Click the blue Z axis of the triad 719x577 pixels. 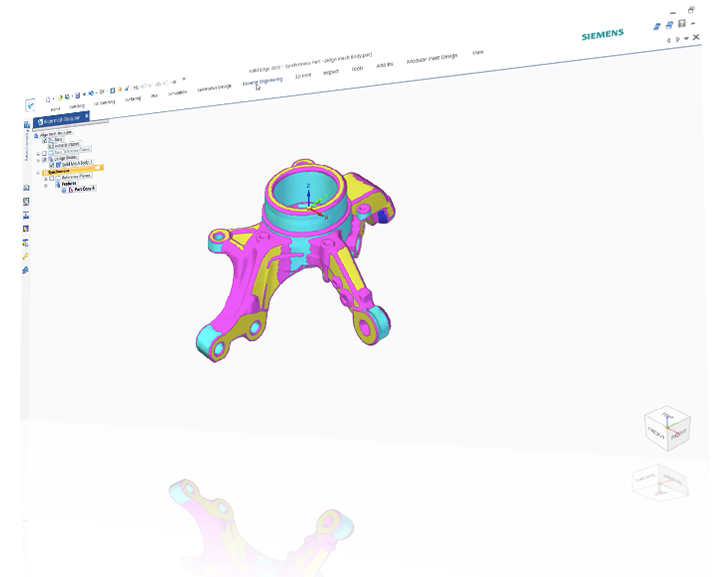309,196
